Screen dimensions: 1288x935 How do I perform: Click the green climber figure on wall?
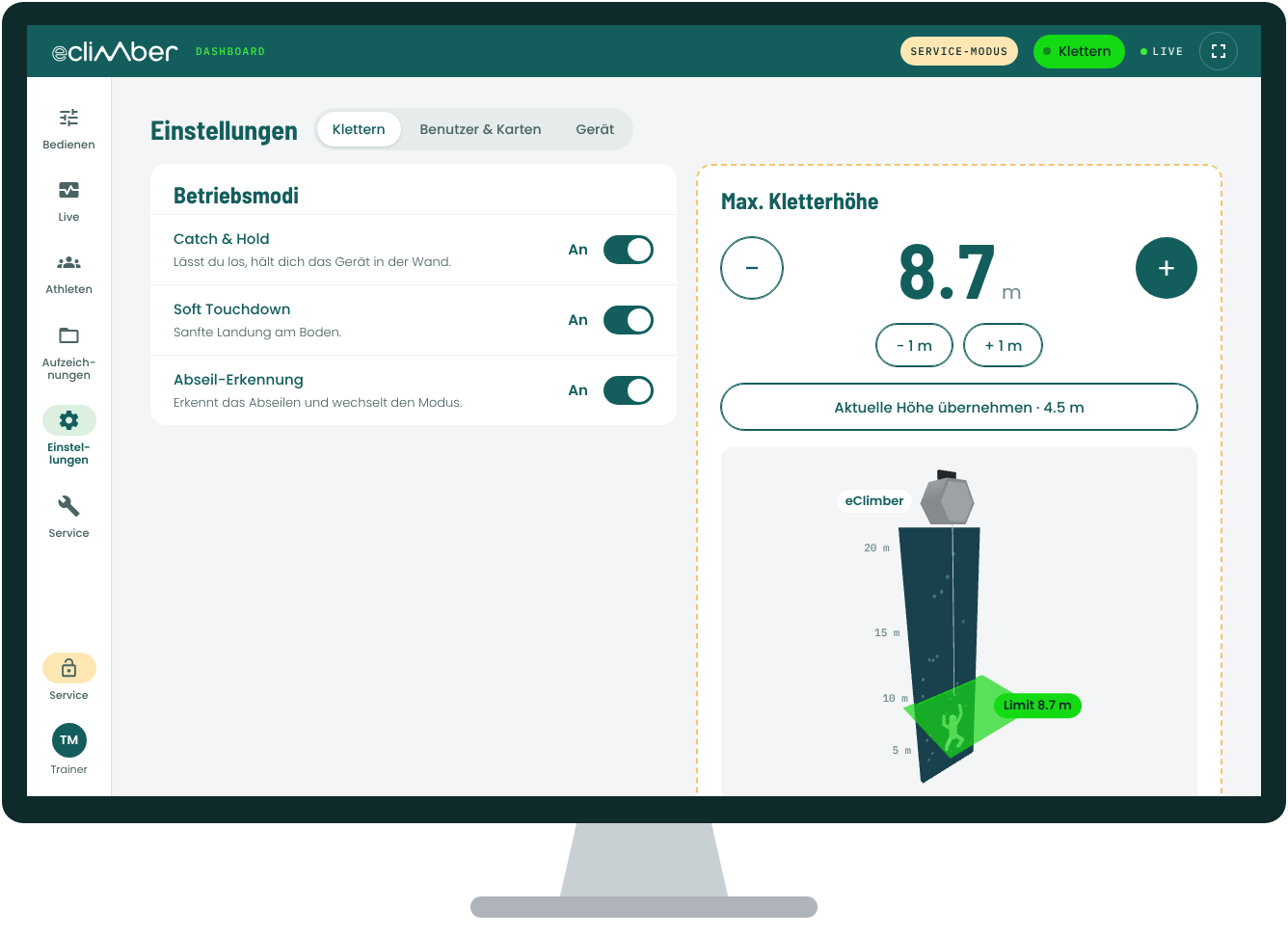click(953, 729)
